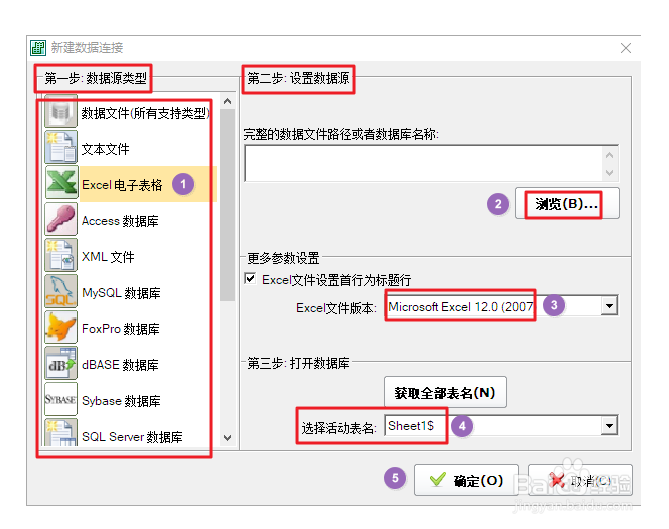The height and width of the screenshot is (529, 669).
Task: Click the data source list scrollbar thumb
Action: point(227,205)
